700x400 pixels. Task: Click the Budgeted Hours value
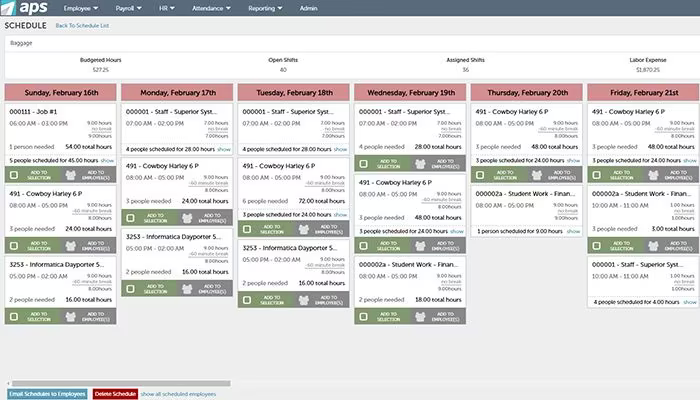[x=100, y=70]
